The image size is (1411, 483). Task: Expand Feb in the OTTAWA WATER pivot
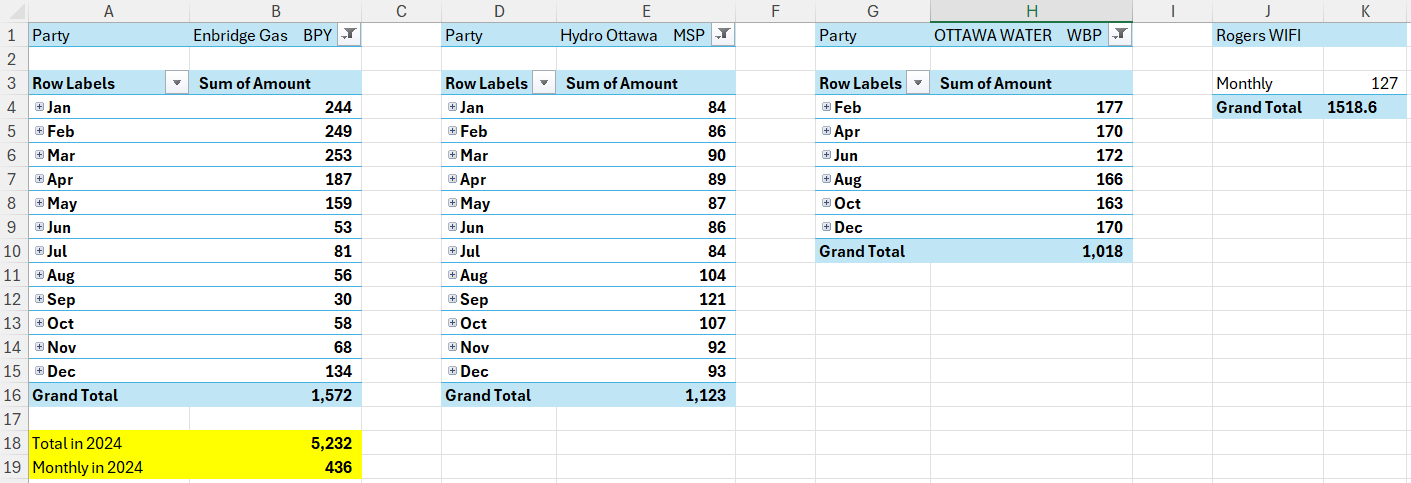(826, 107)
